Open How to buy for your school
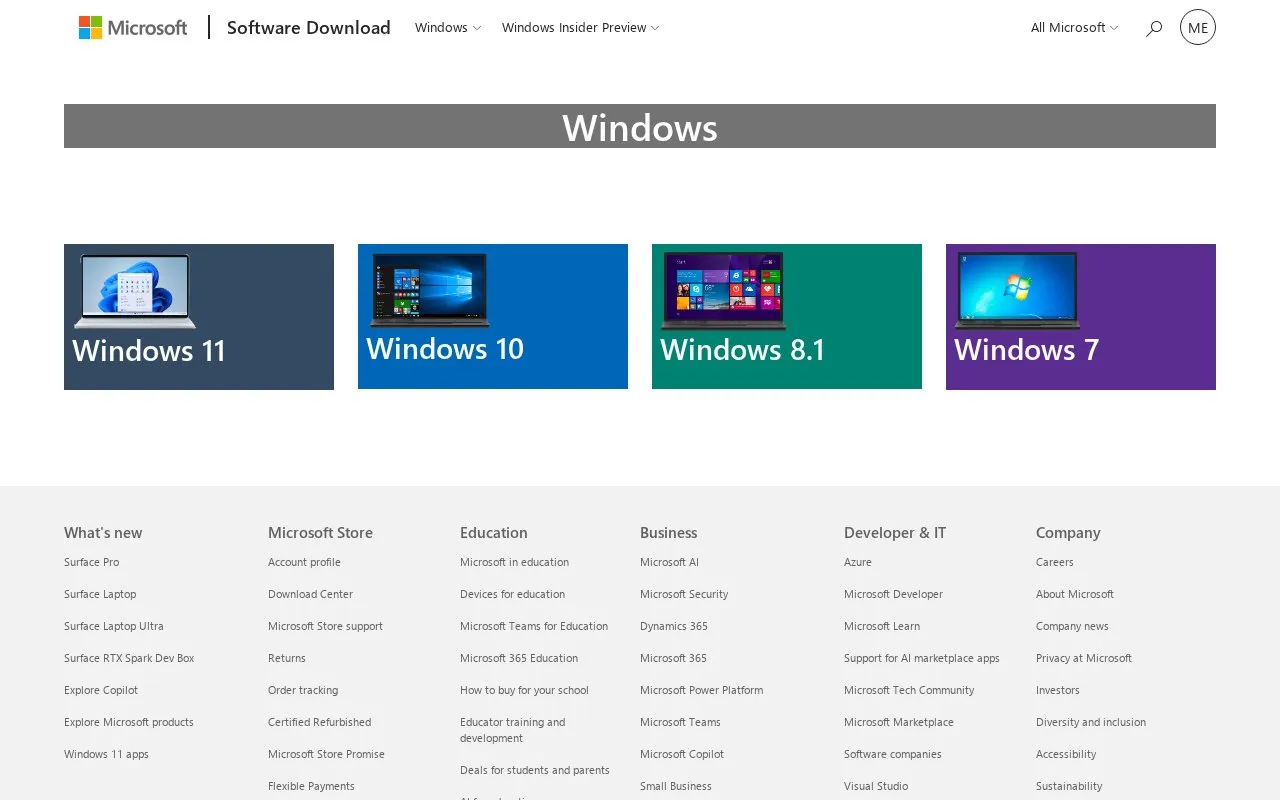This screenshot has width=1280, height=800. 524,690
